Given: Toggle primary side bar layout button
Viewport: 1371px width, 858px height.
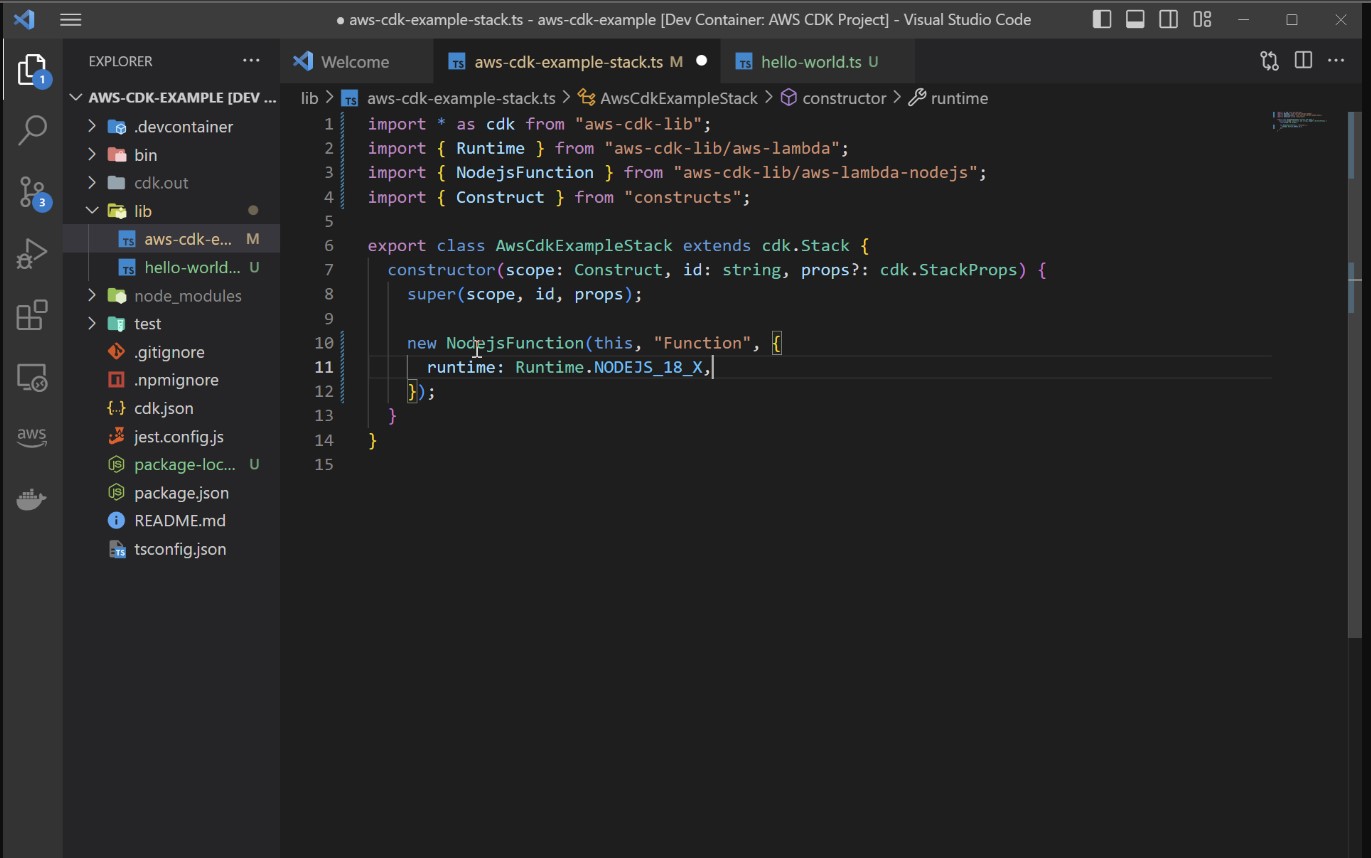Looking at the screenshot, I should click(x=1102, y=19).
